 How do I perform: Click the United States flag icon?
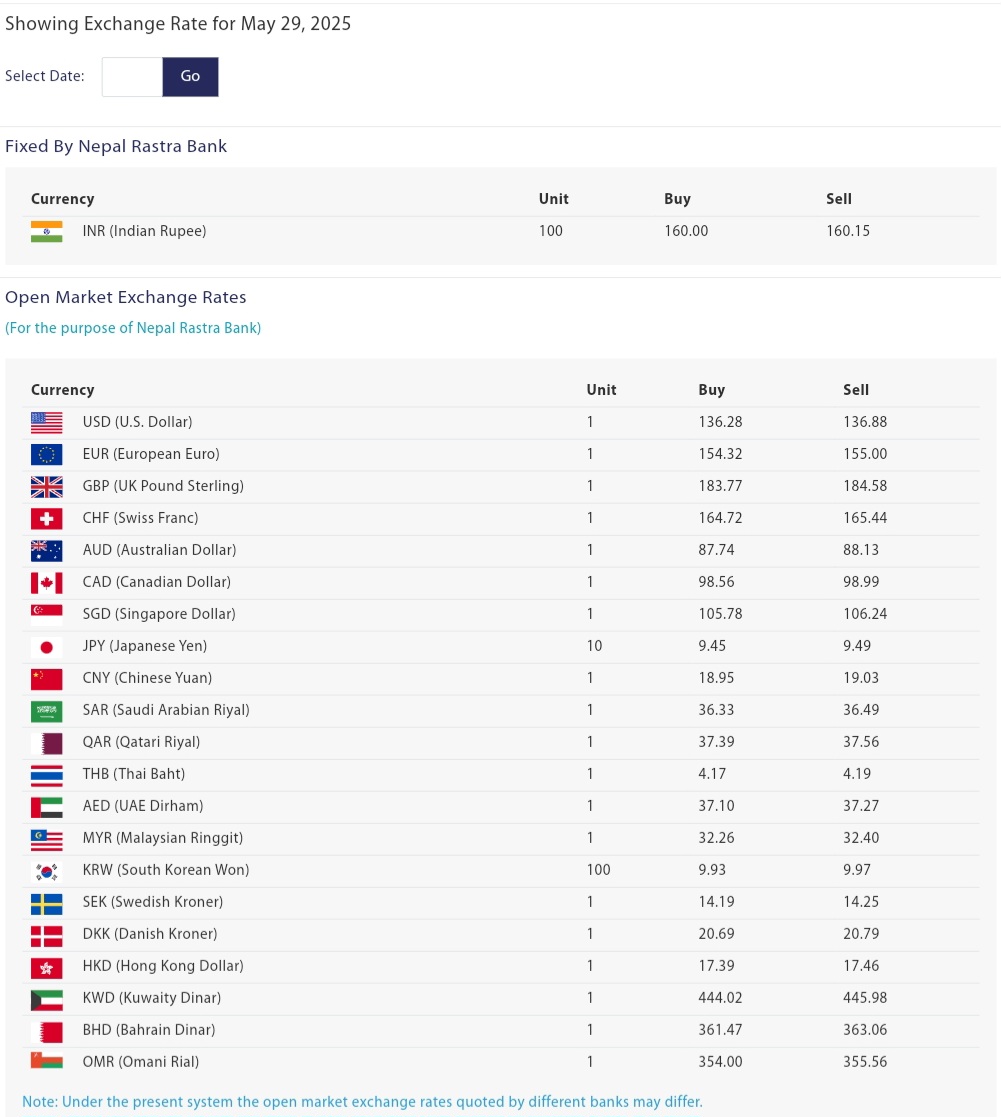(47, 422)
